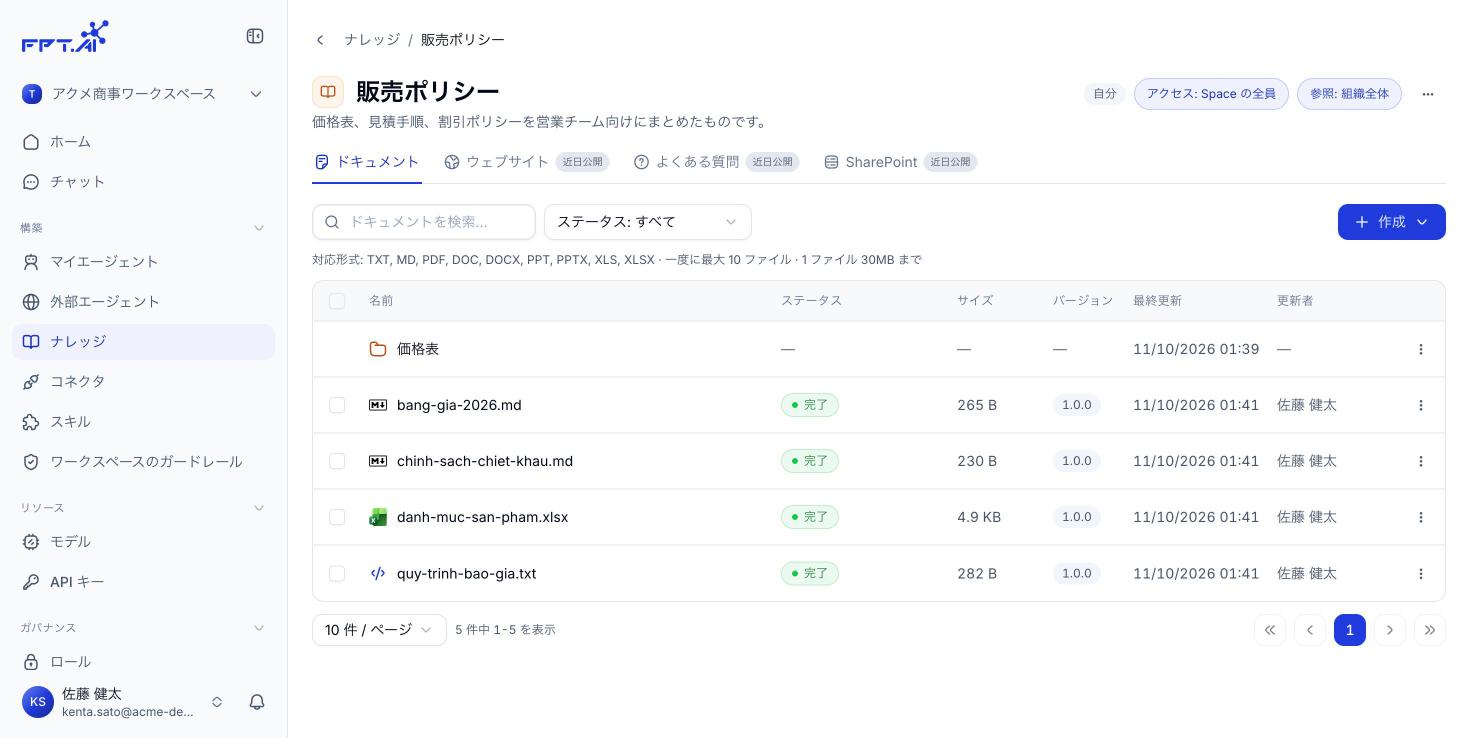The image size is (1470, 738).
Task: Toggle the select-all checkbox in table header
Action: click(x=337, y=301)
